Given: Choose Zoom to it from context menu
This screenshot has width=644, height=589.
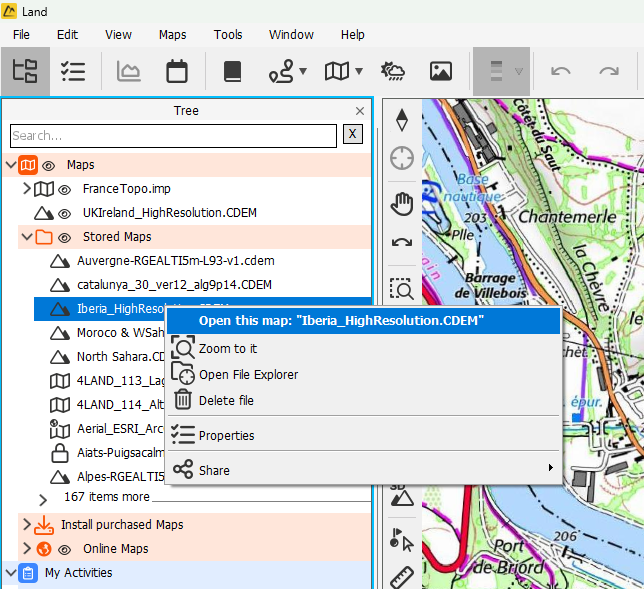Looking at the screenshot, I should [228, 349].
